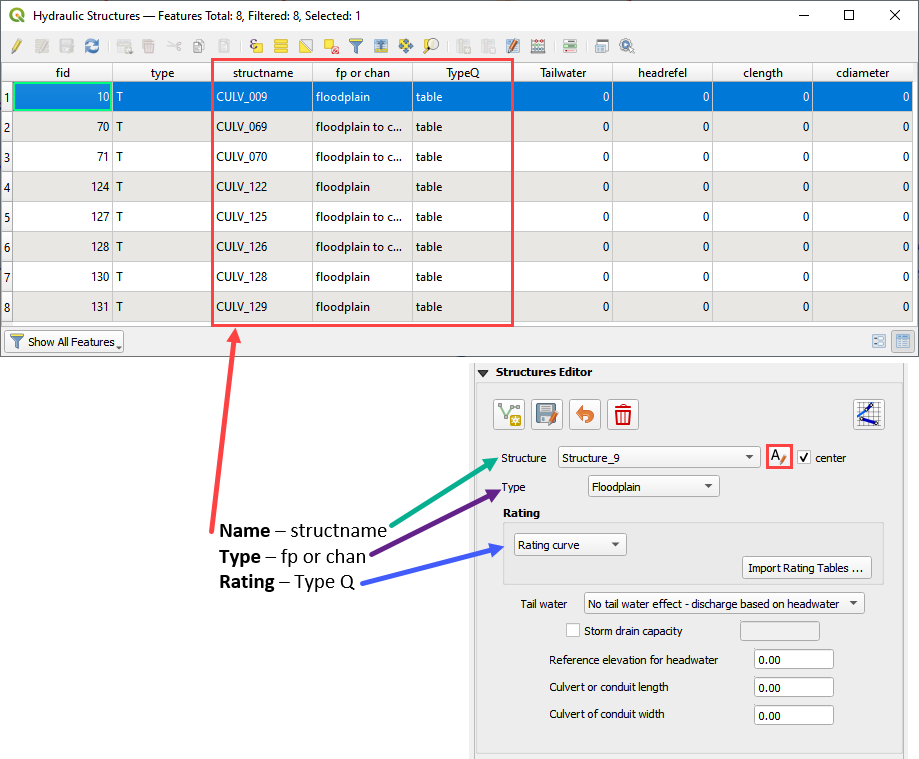
Task: Expand the Floodplain type dropdown
Action: tap(654, 487)
